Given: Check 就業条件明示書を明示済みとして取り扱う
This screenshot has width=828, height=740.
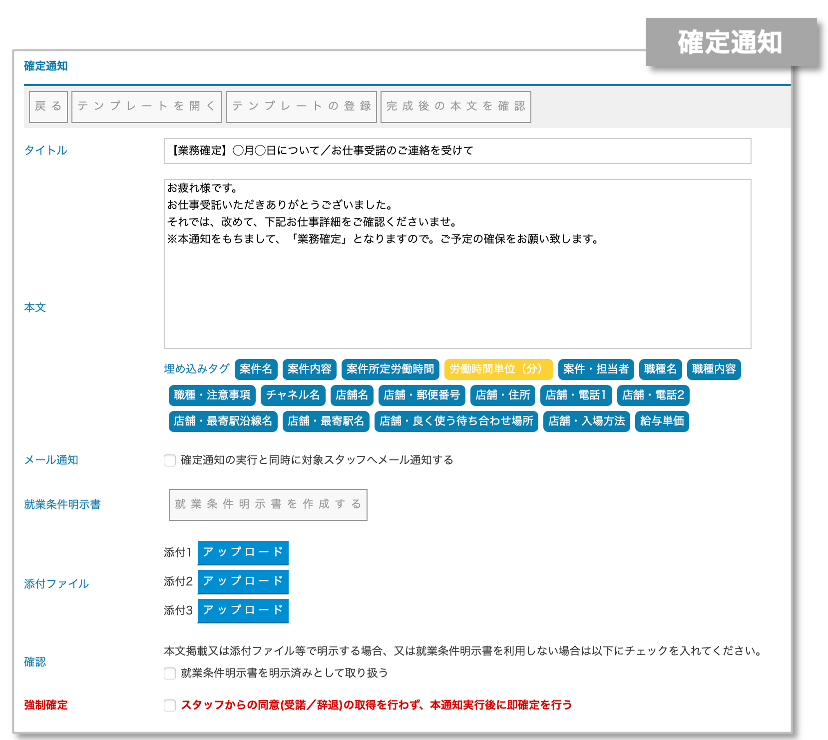Looking at the screenshot, I should [169, 674].
